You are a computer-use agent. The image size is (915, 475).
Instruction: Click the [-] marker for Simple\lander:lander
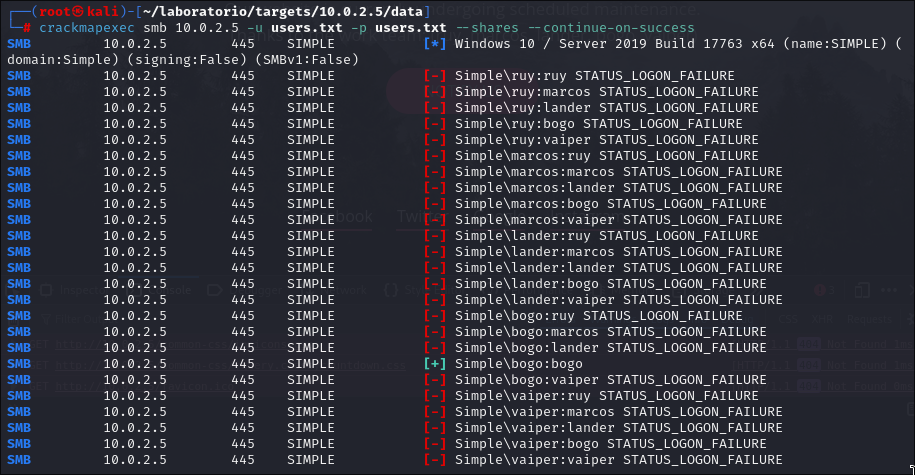[435, 268]
